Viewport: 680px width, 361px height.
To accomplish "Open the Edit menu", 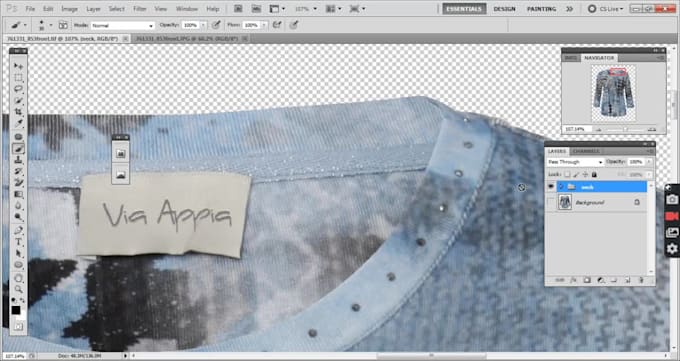I will 48,9.
